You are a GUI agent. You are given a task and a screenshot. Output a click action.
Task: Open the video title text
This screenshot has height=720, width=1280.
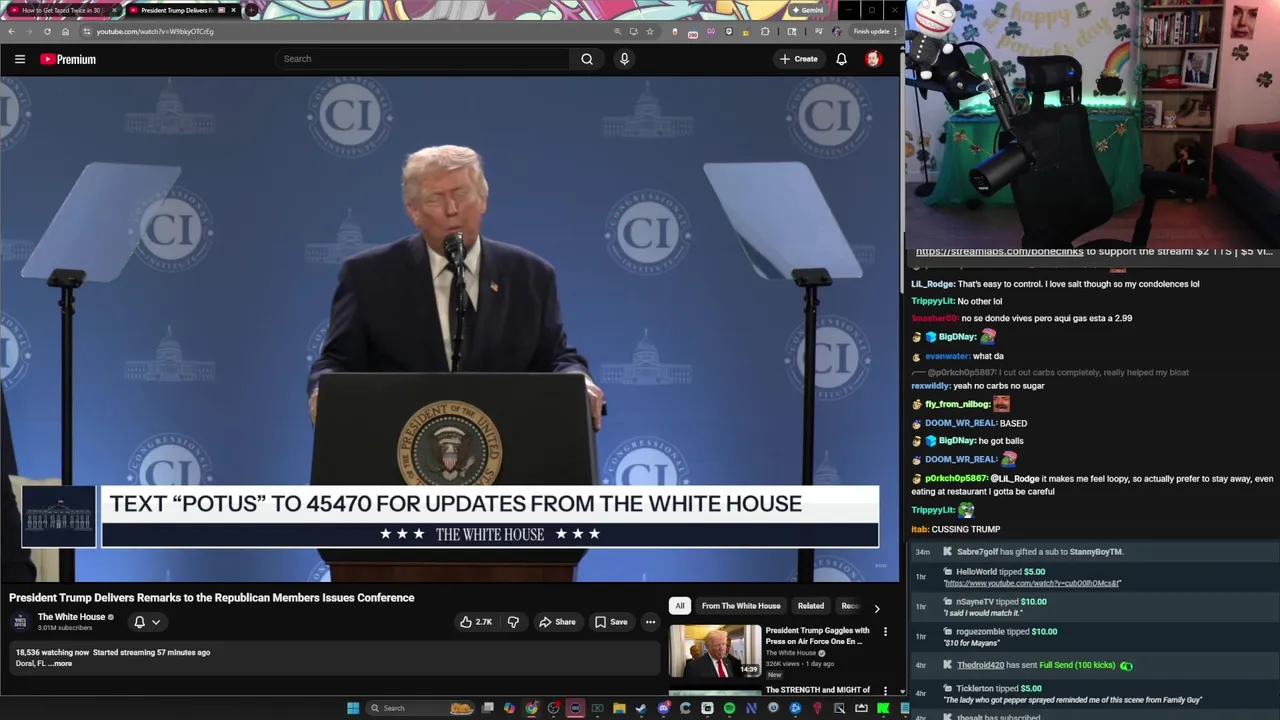tap(212, 598)
